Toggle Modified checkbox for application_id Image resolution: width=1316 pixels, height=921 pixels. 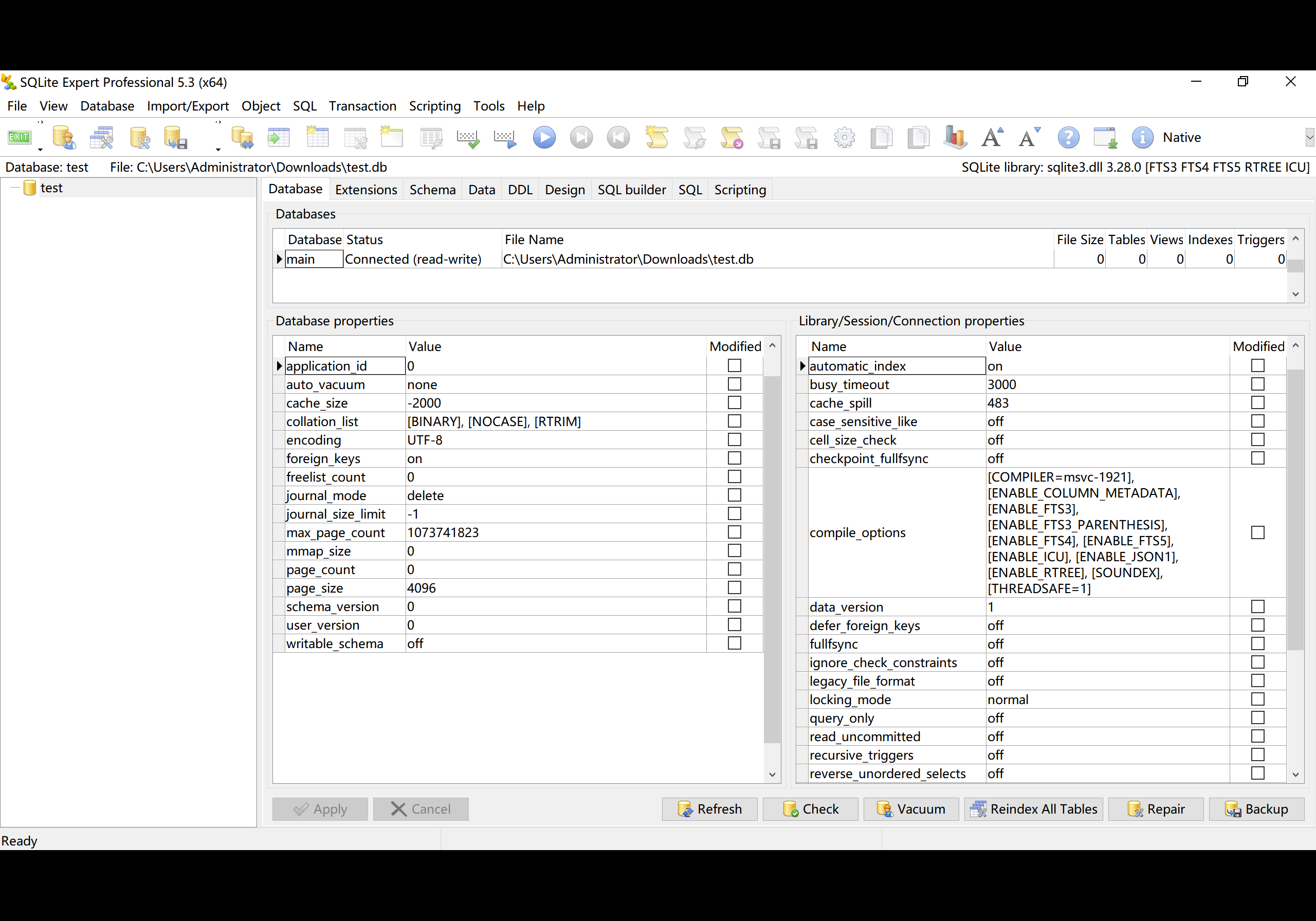(734, 365)
